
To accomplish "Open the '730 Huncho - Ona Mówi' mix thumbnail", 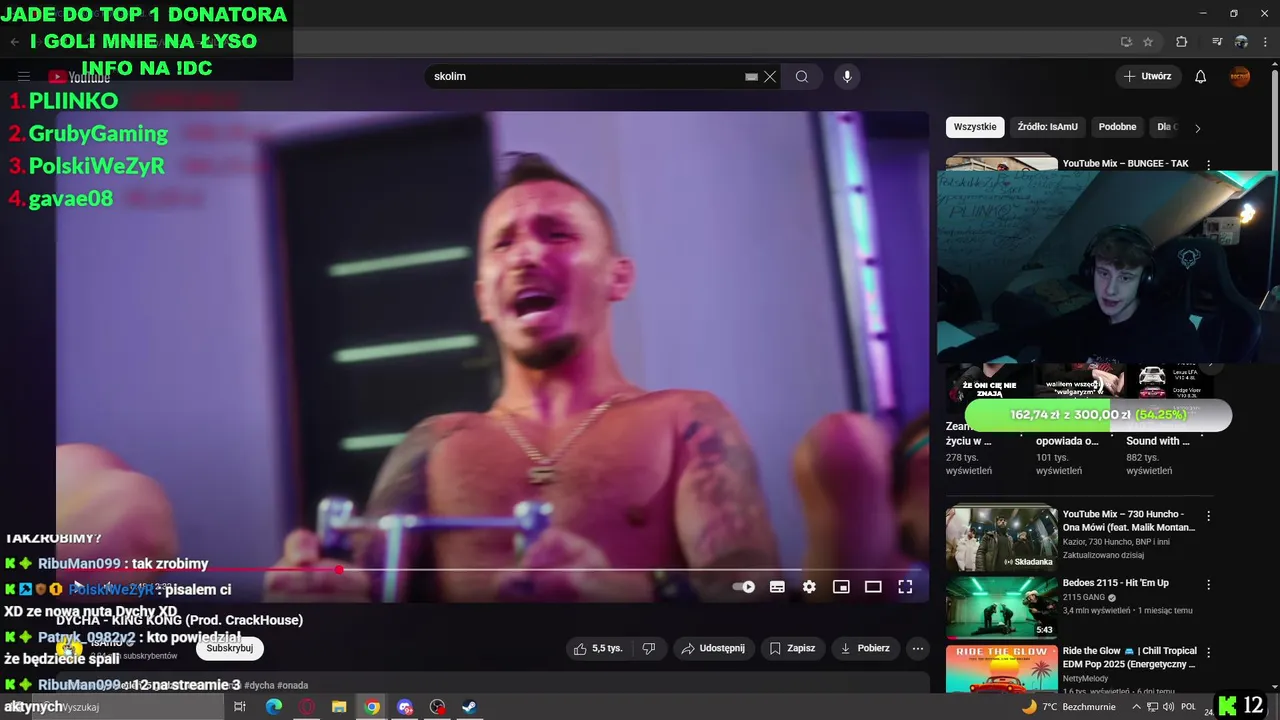I will tap(1001, 539).
